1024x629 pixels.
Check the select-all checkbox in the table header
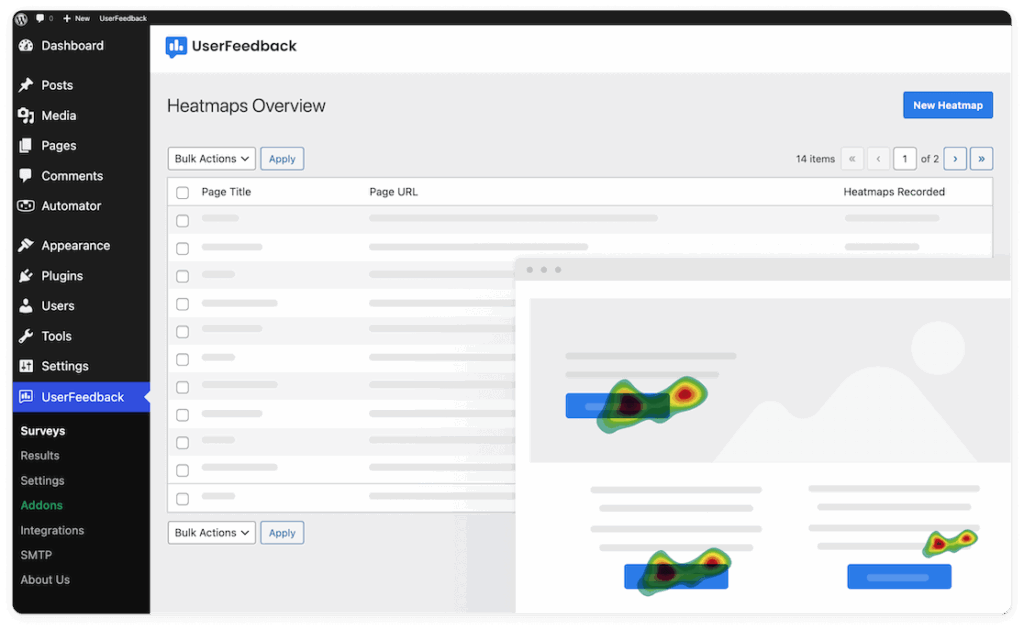click(x=181, y=192)
